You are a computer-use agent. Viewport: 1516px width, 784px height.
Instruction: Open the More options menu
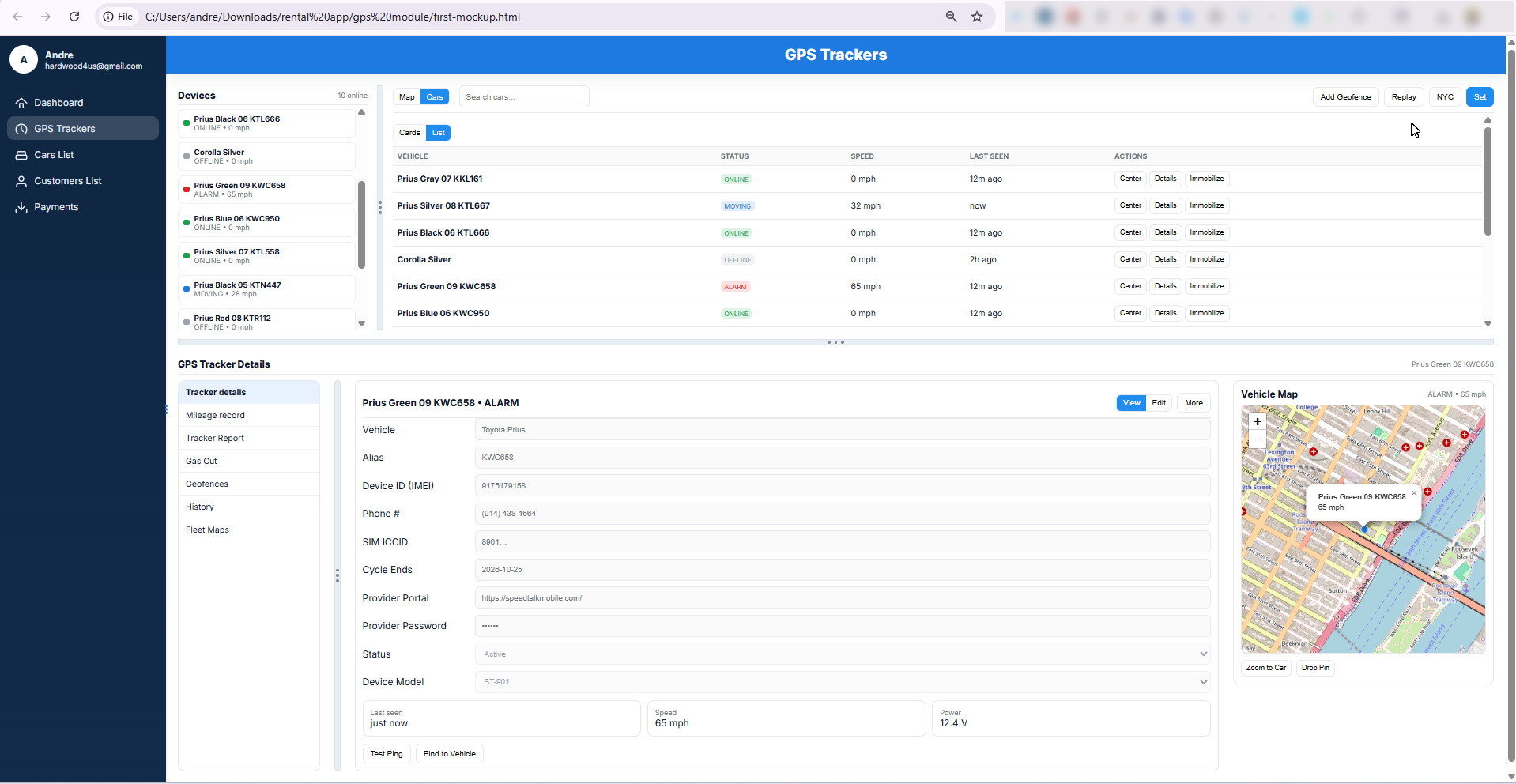[x=1194, y=403]
